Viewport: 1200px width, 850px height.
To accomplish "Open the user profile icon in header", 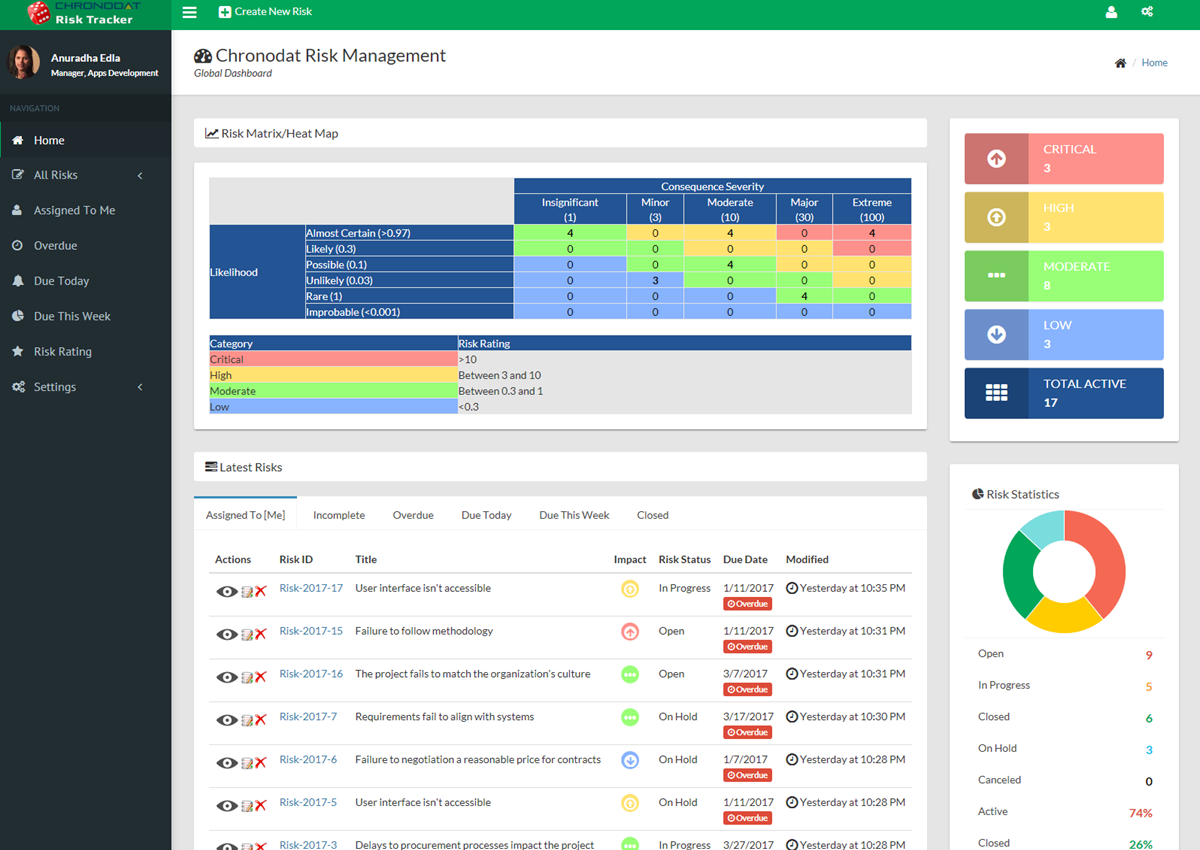I will click(x=1111, y=12).
